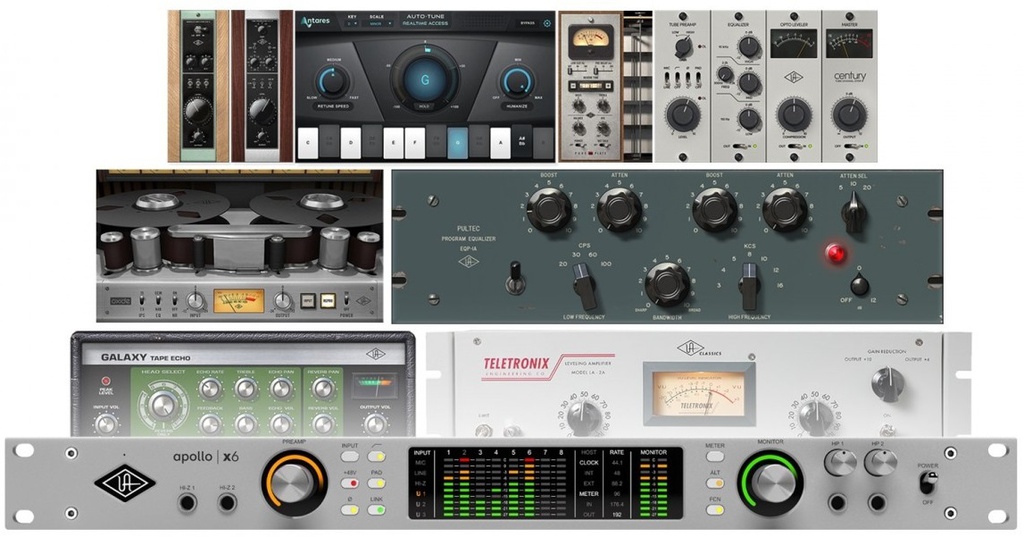Flip the Apollo x6 Power switch
The height and width of the screenshot is (537, 1024).
point(928,483)
